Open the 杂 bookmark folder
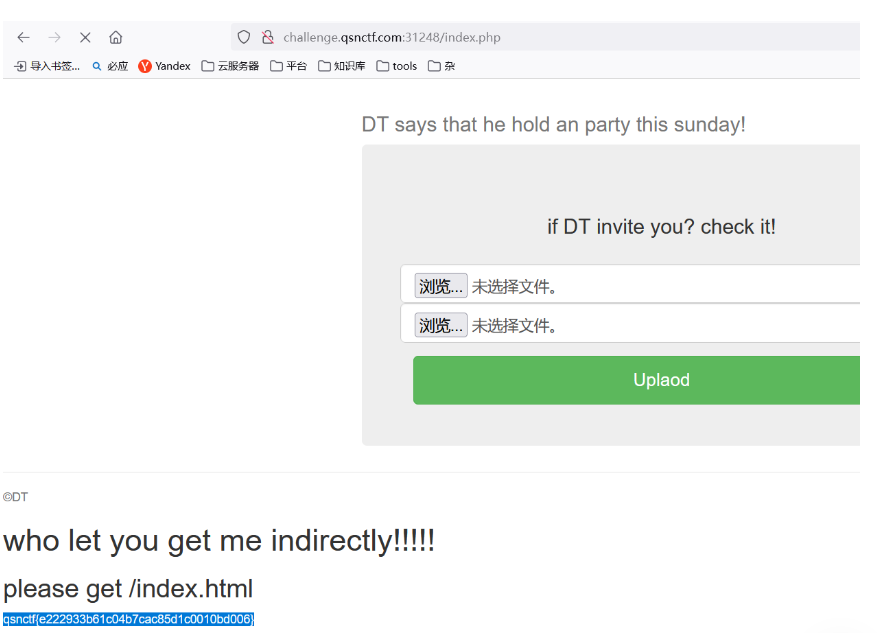The height and width of the screenshot is (633, 884). [x=441, y=66]
